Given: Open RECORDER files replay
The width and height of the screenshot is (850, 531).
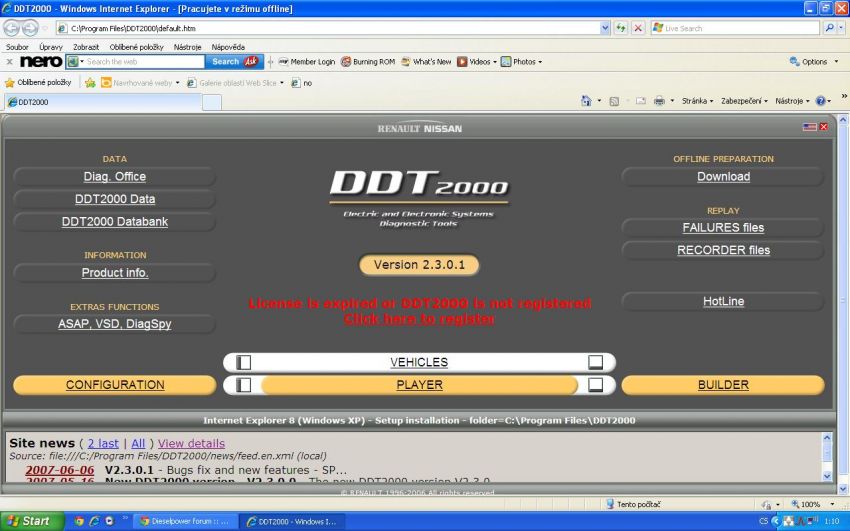Looking at the screenshot, I should click(x=723, y=250).
